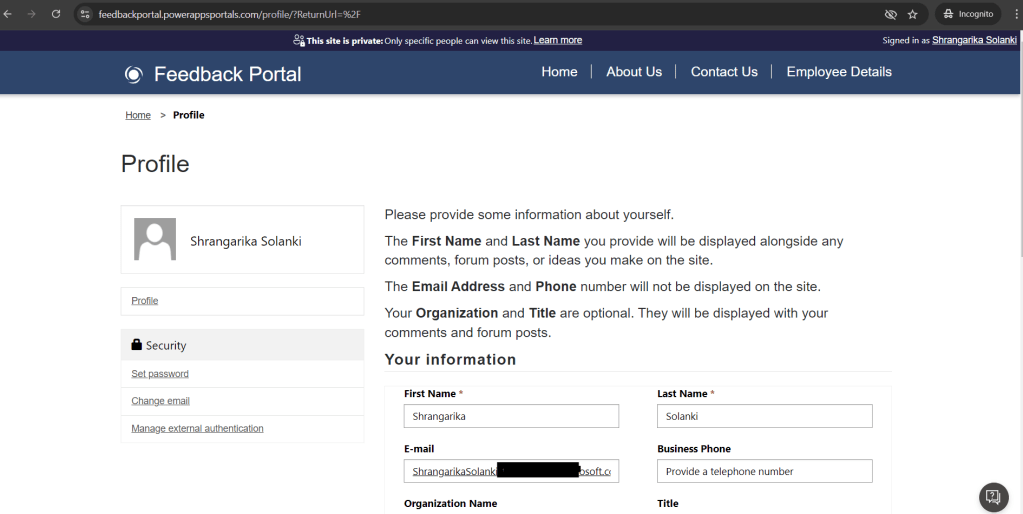Reload the page with the refresh icon
Image resolution: width=1023 pixels, height=514 pixels.
pyautogui.click(x=56, y=14)
